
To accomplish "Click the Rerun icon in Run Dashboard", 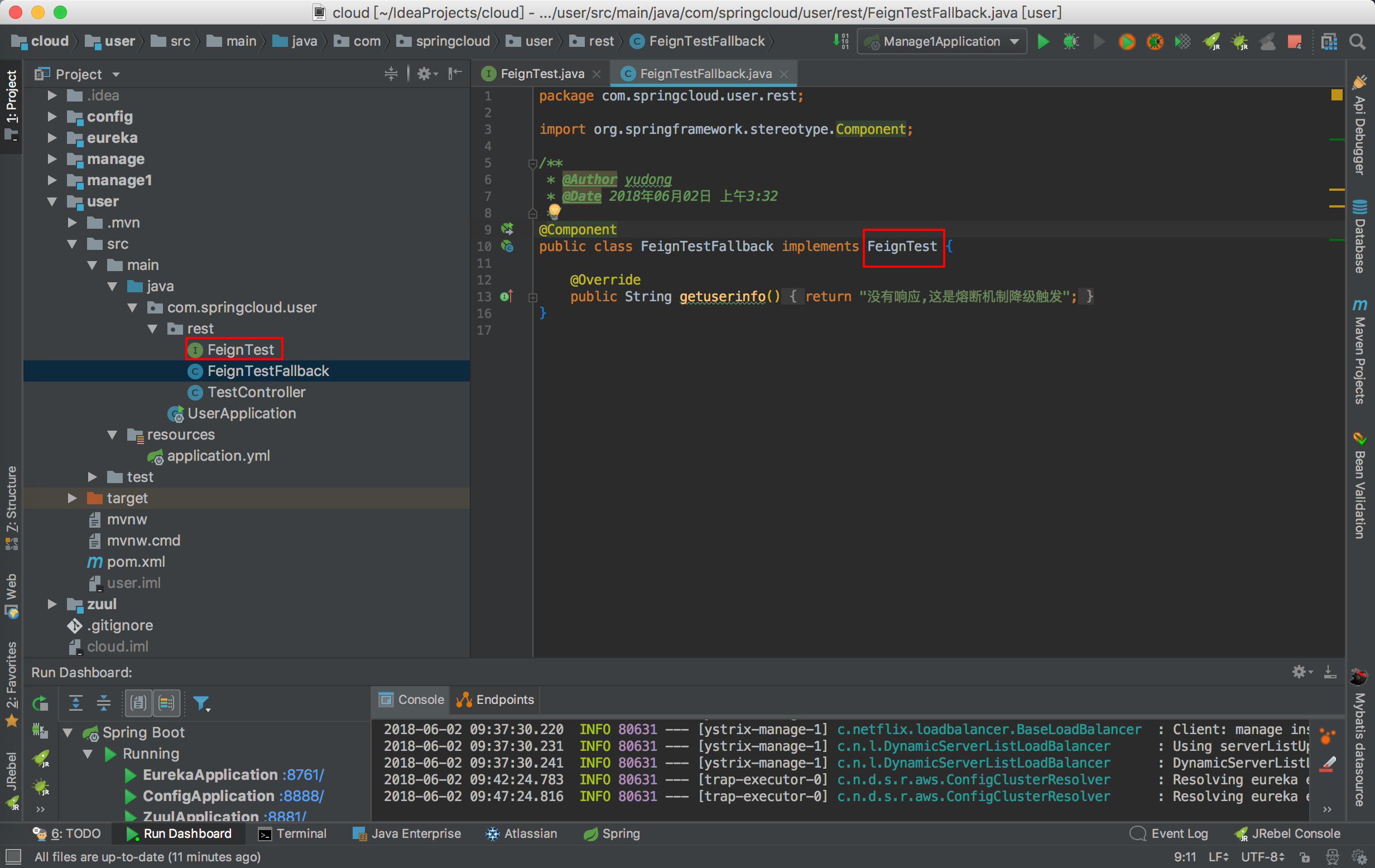I will [x=40, y=703].
